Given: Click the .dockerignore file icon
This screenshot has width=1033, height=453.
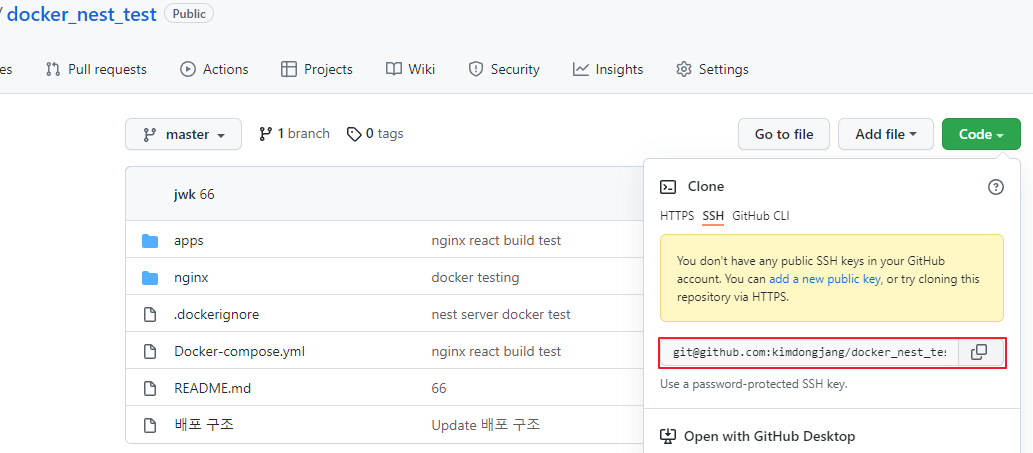Looking at the screenshot, I should [150, 315].
